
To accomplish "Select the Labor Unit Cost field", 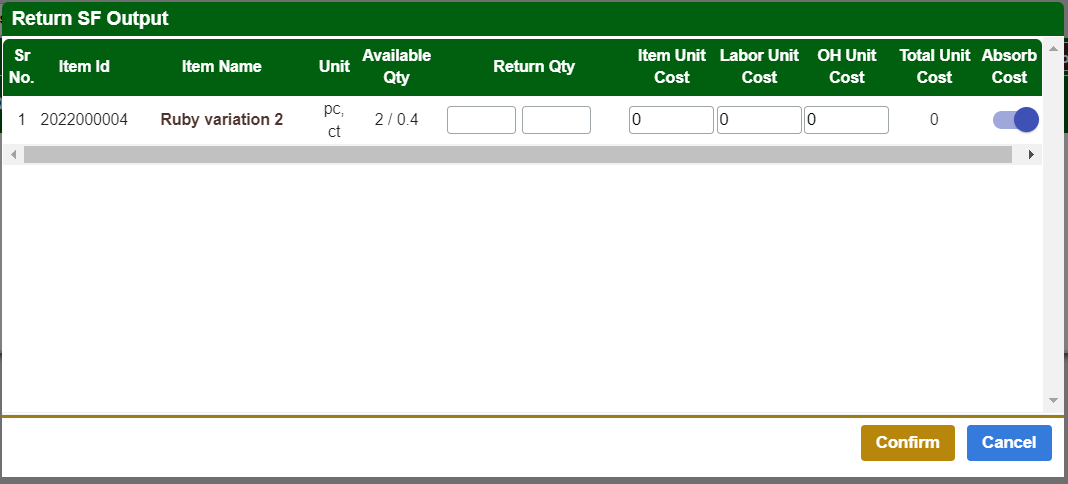I will click(759, 120).
